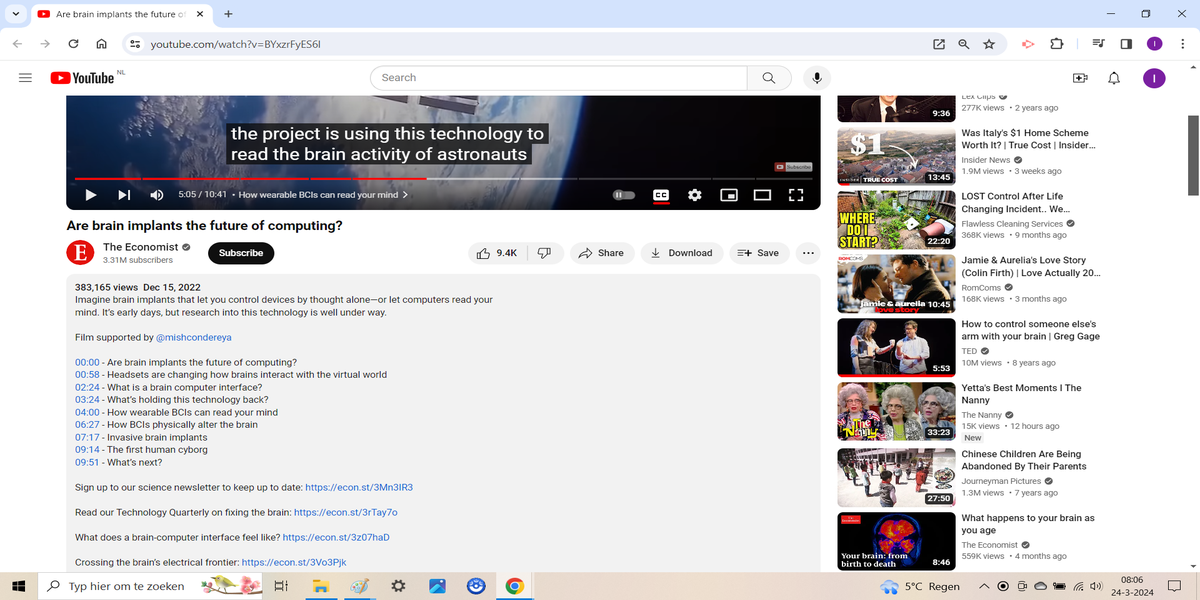Go to the browser home page

(101, 44)
